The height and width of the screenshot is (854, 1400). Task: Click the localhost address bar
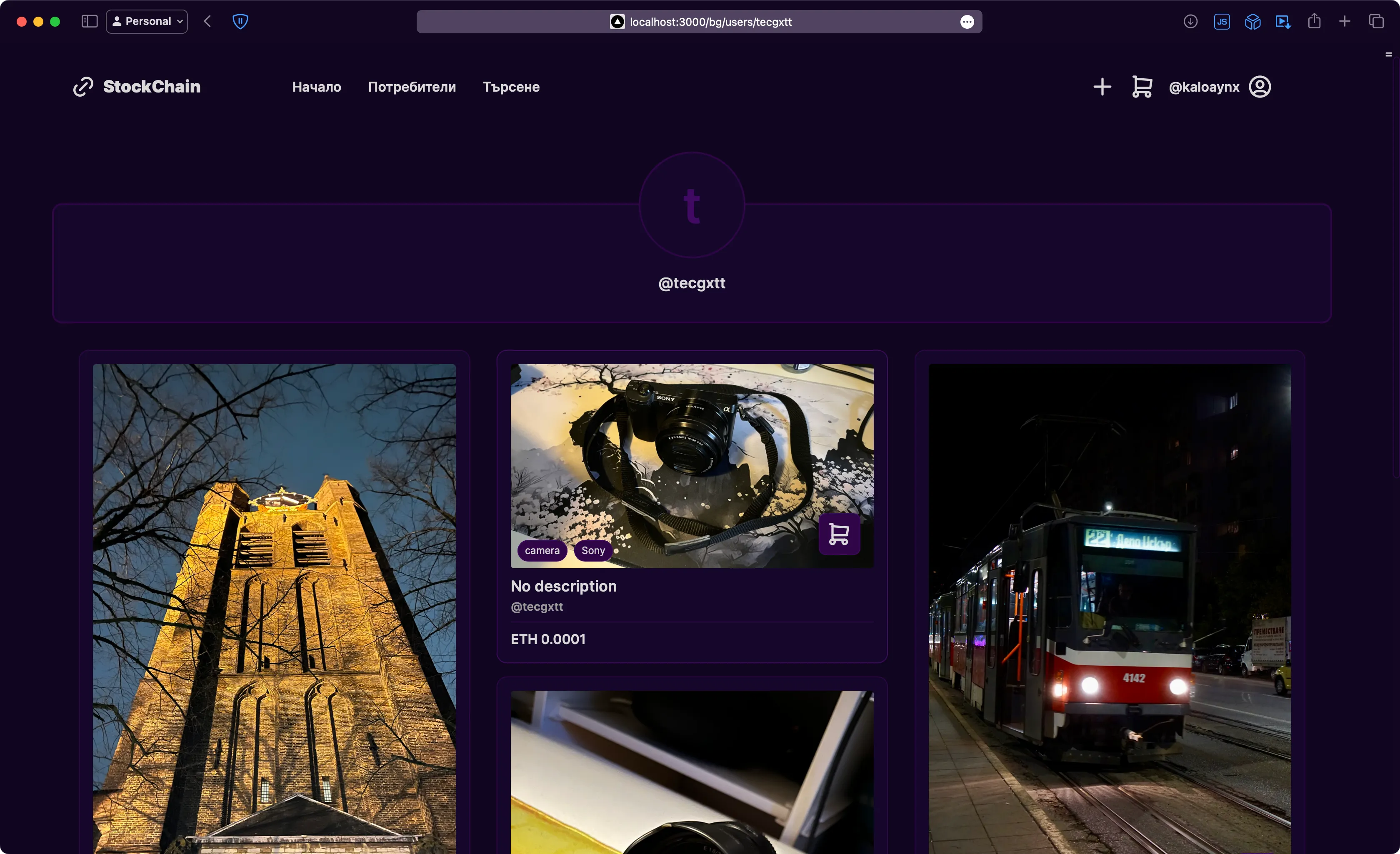[699, 22]
